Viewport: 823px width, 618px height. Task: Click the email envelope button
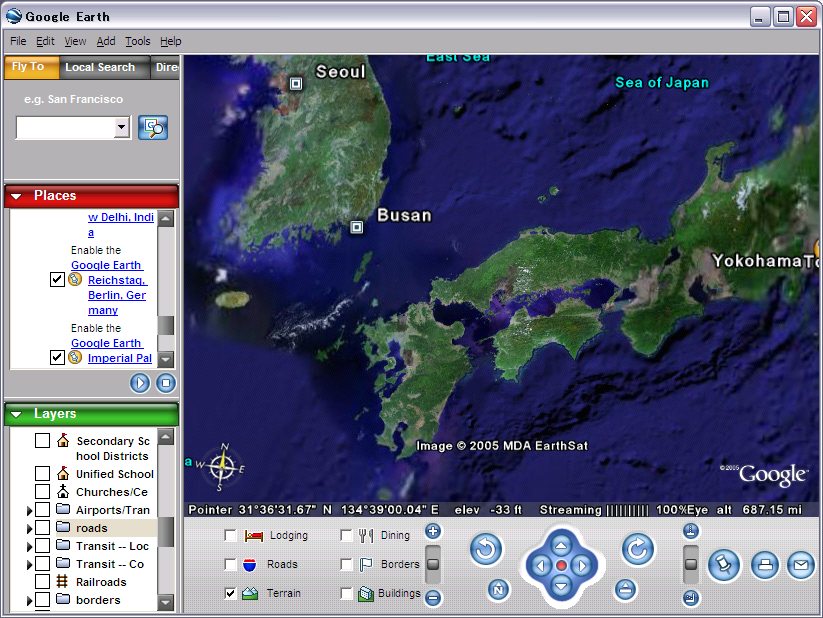coord(800,565)
